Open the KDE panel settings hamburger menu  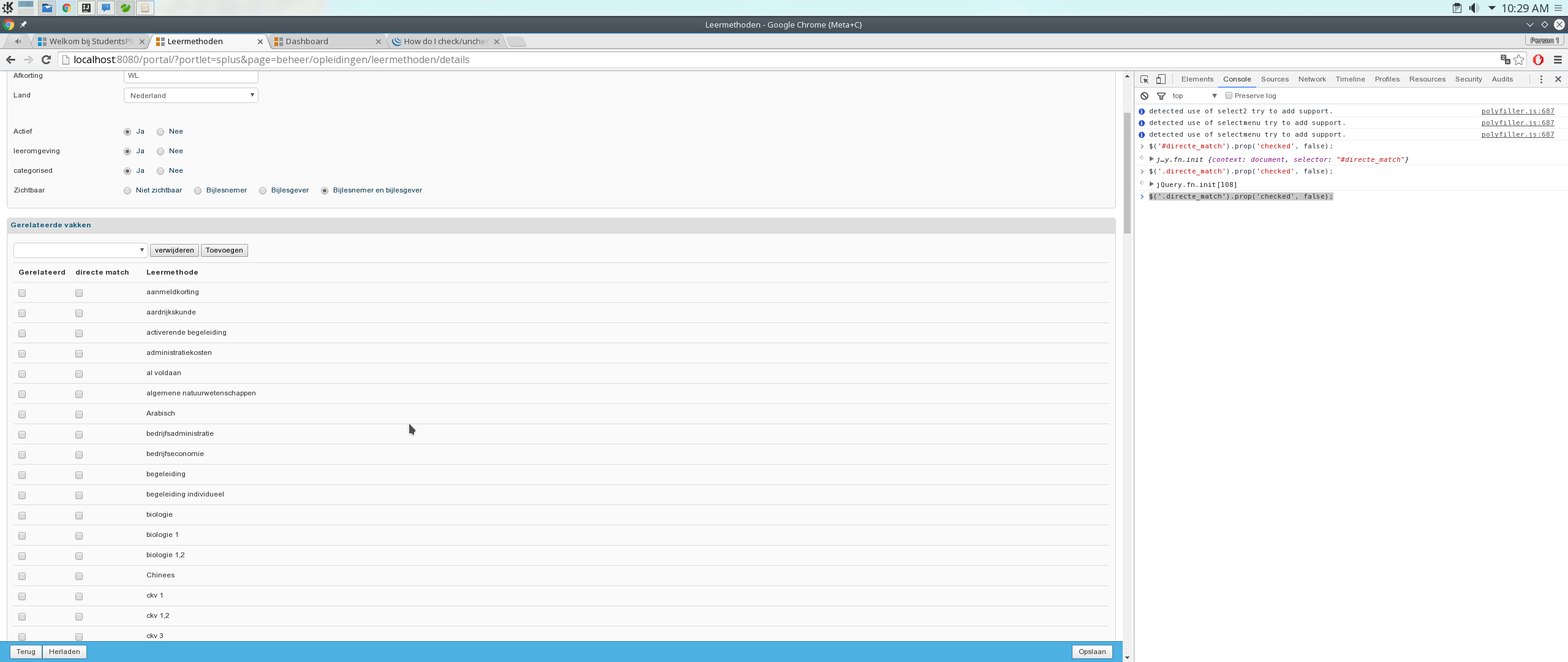tap(1558, 8)
